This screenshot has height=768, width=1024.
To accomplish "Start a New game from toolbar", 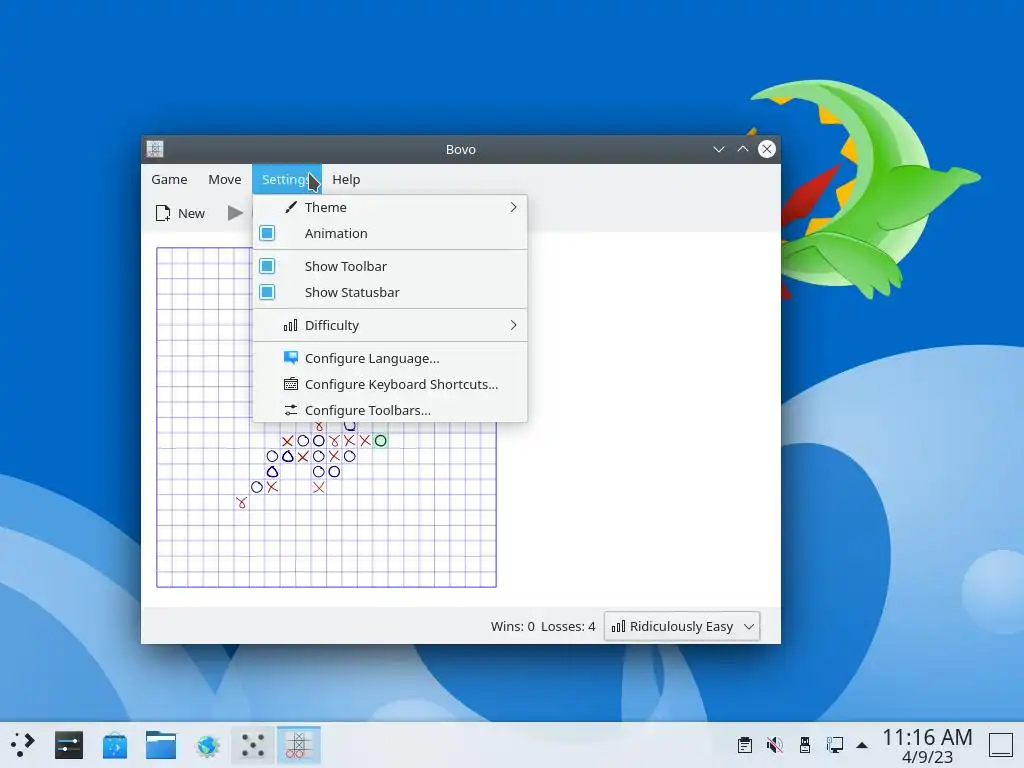I will click(180, 213).
